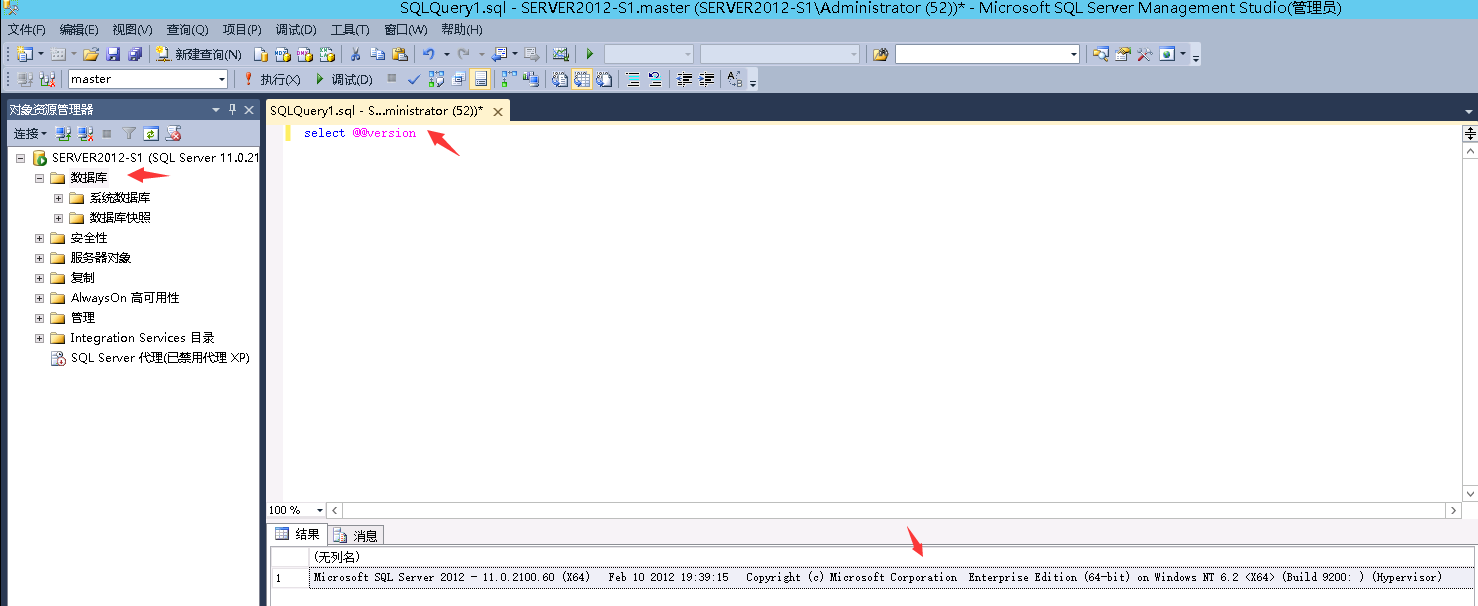This screenshot has height=606, width=1478.
Task: Select SQL Server 代理 tree item
Action: click(160, 358)
